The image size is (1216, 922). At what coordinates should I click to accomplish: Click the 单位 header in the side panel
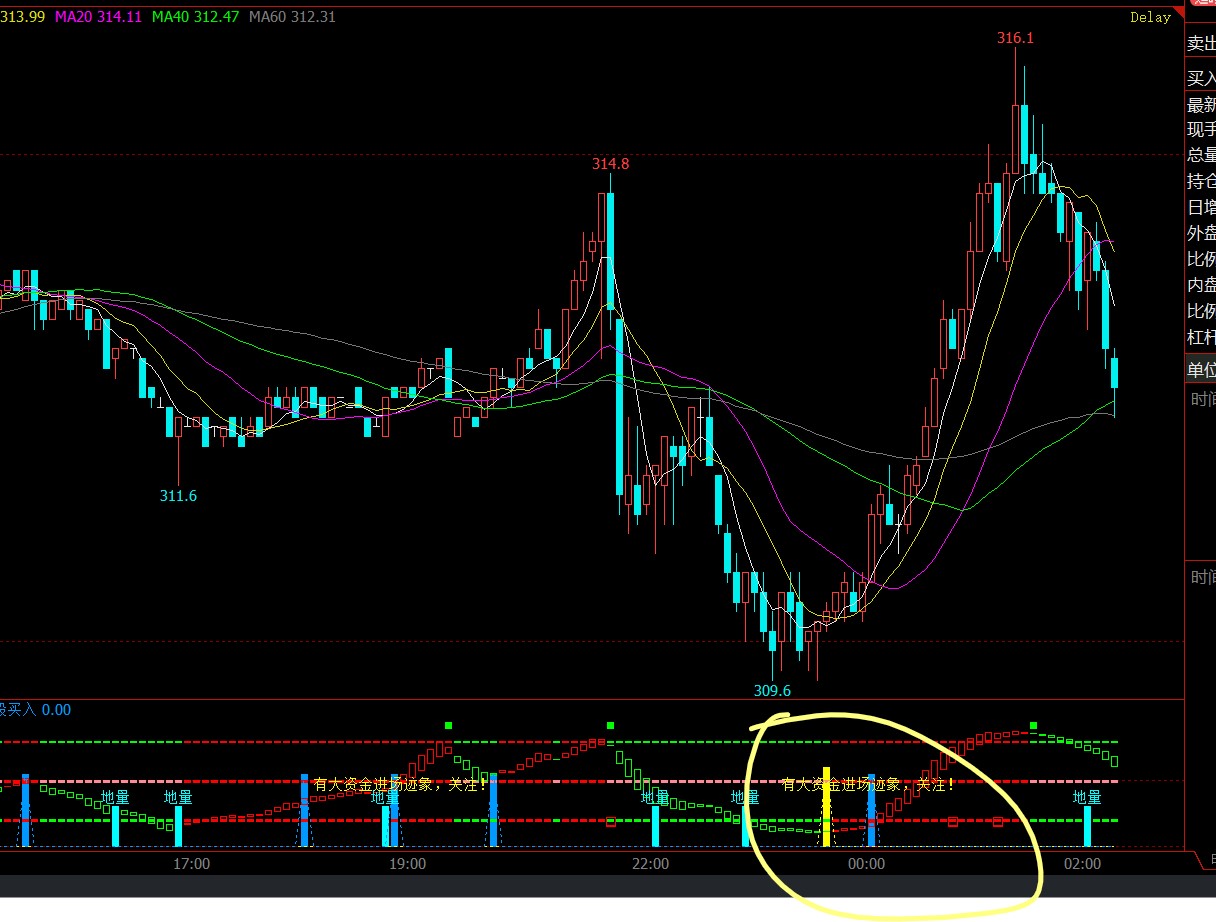click(1201, 370)
